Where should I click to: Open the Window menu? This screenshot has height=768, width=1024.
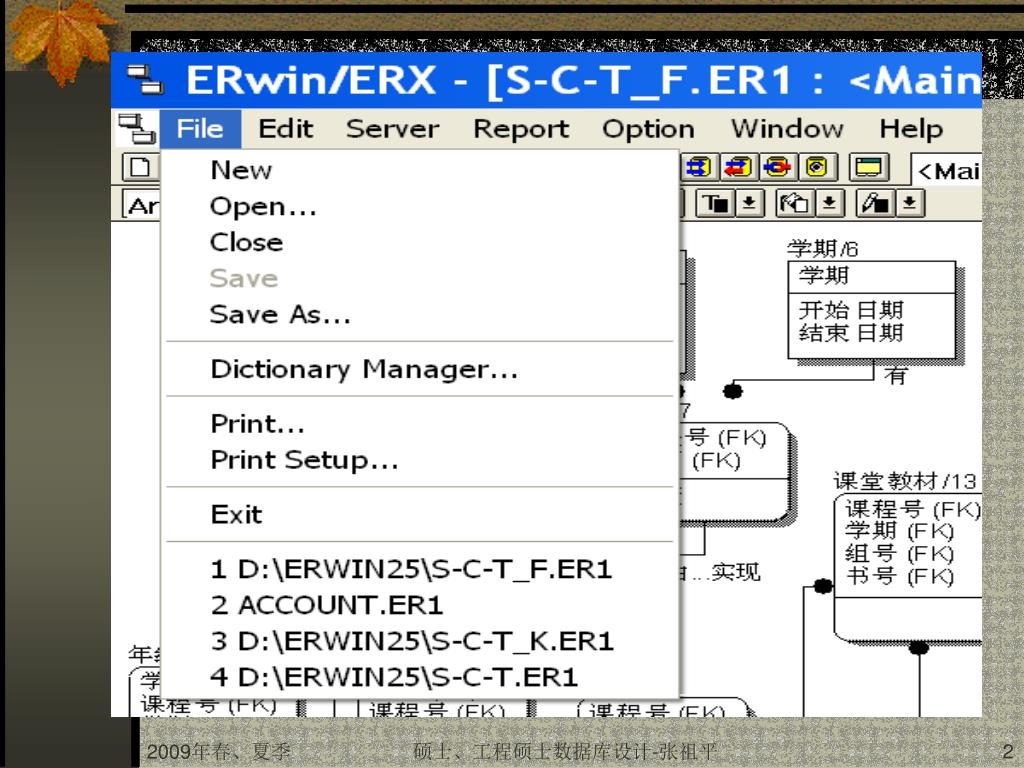(x=787, y=129)
